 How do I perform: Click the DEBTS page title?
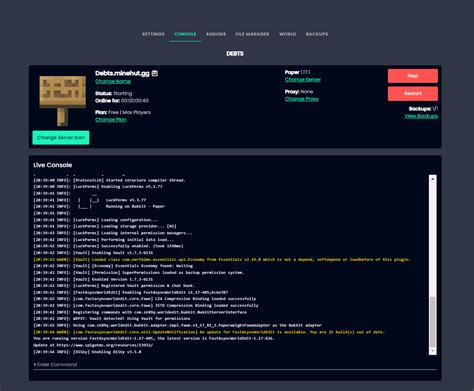coord(235,54)
